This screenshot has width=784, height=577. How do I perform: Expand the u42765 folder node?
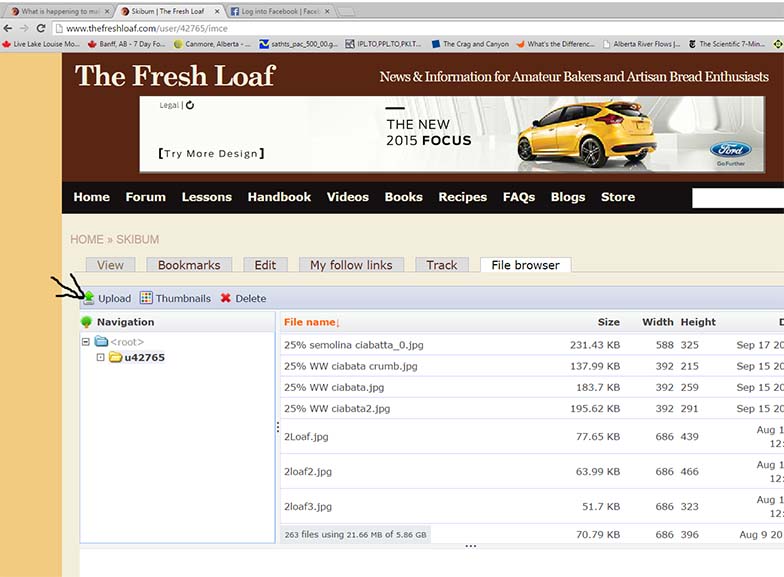[100, 357]
